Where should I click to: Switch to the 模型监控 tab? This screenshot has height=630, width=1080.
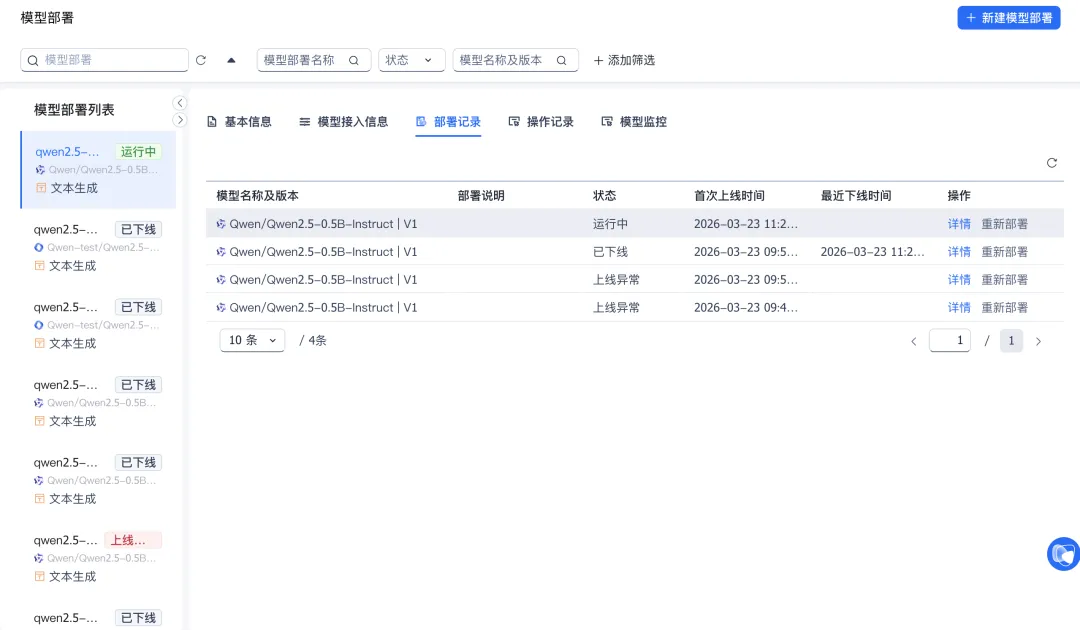tap(634, 122)
